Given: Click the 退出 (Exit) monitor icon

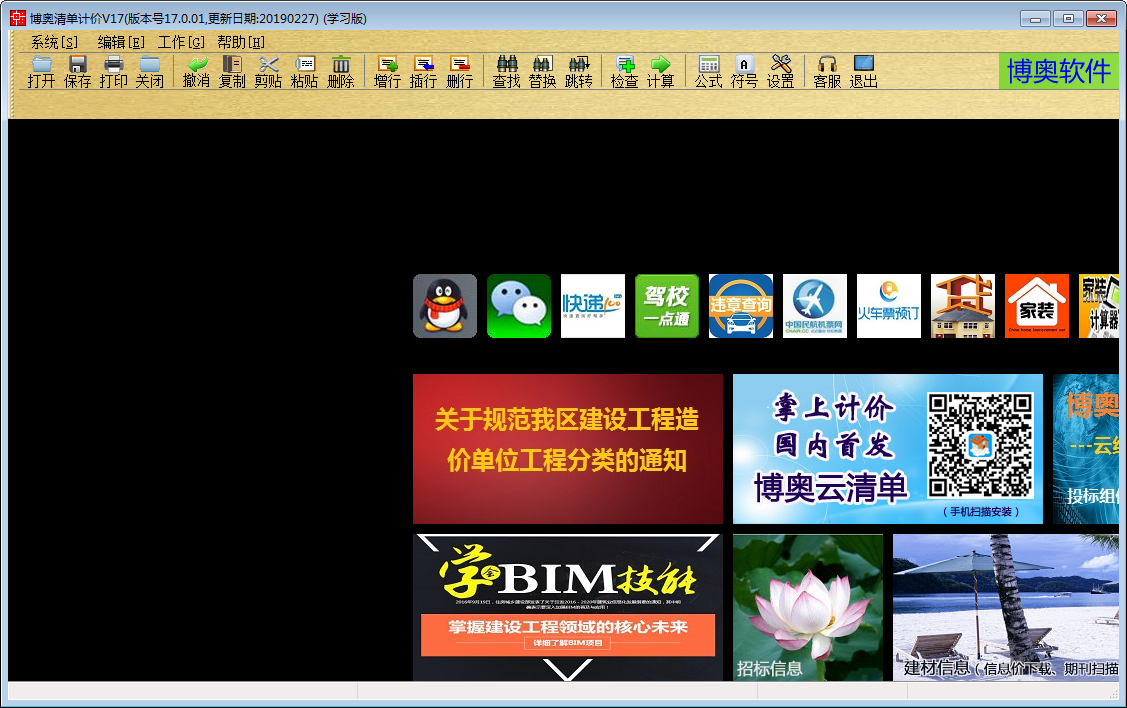Looking at the screenshot, I should (863, 72).
